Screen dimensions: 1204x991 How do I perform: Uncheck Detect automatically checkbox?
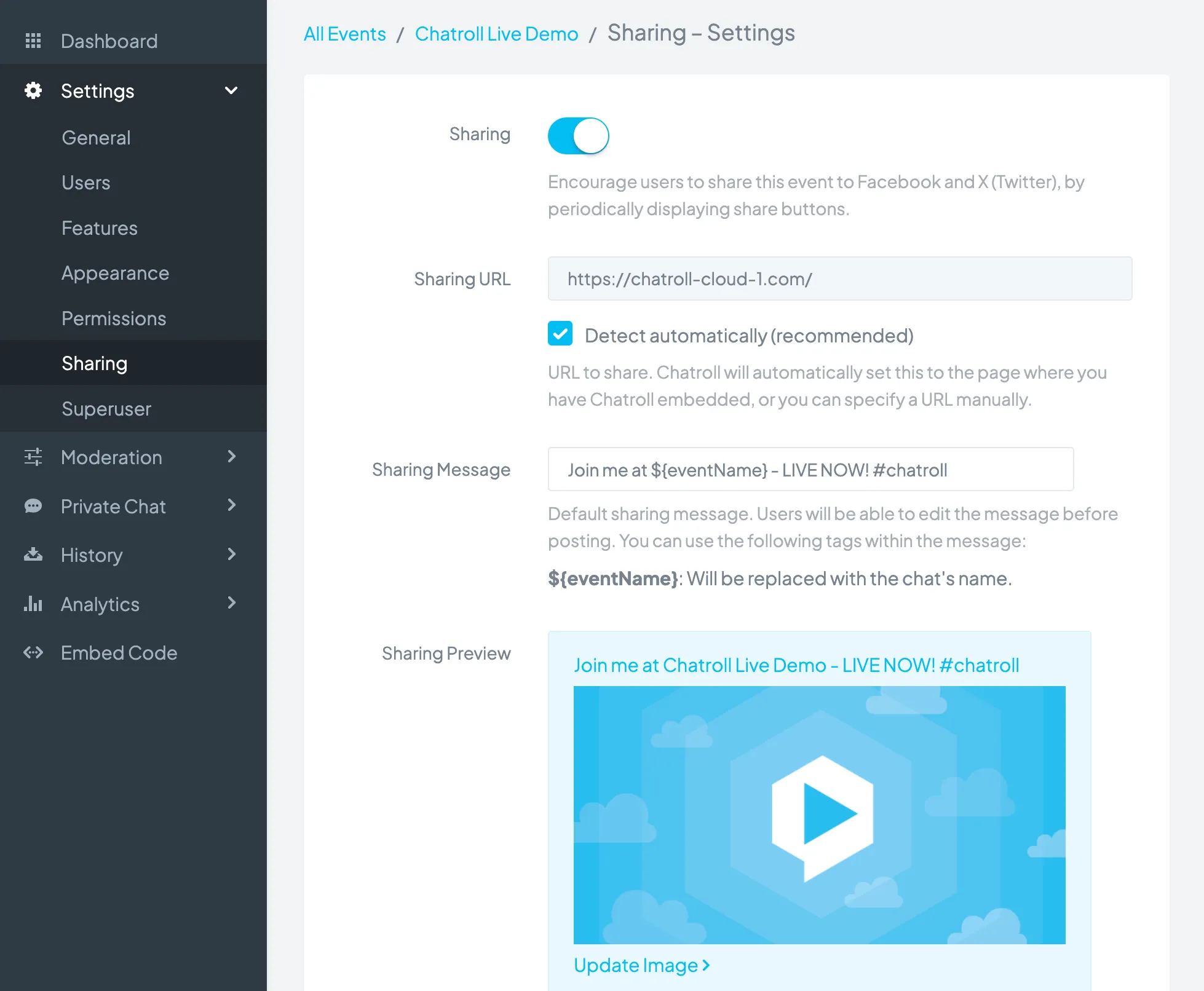click(560, 334)
